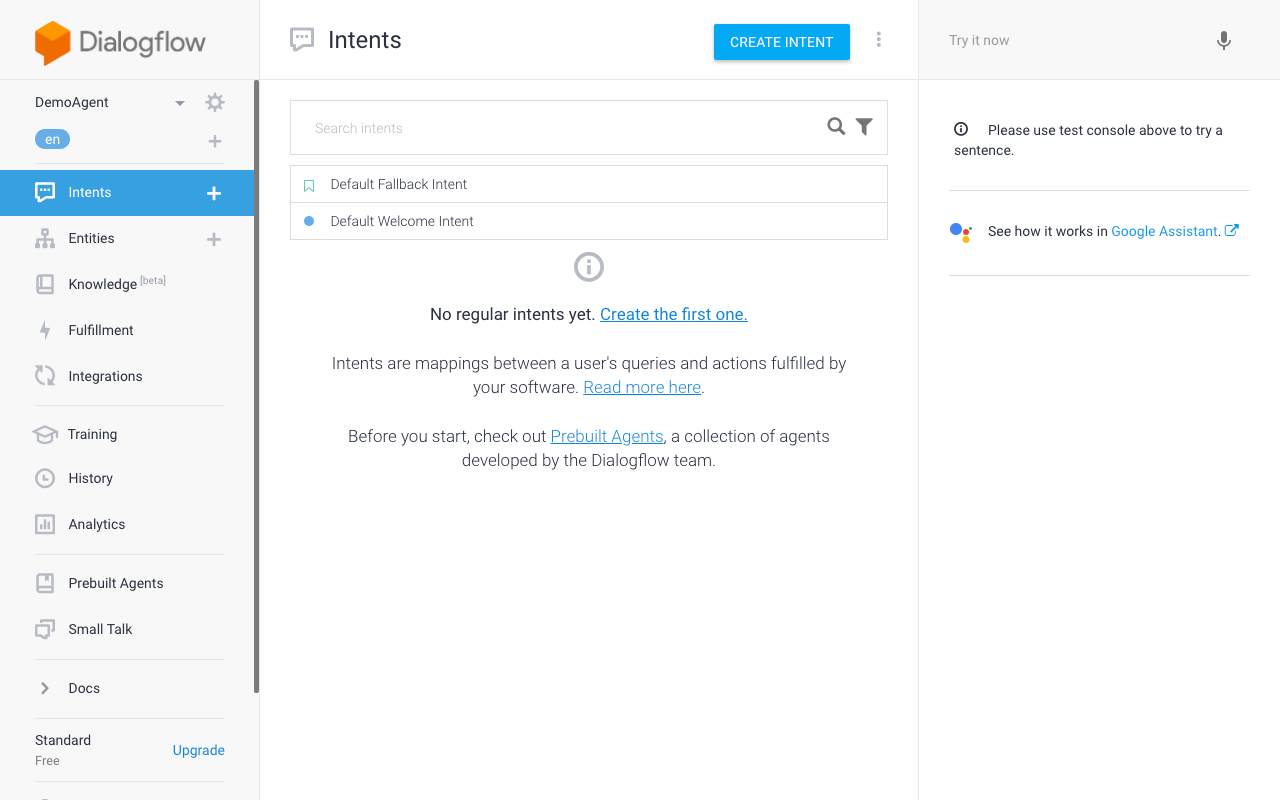Click the Upgrade plan link
1280x800 pixels.
(198, 750)
